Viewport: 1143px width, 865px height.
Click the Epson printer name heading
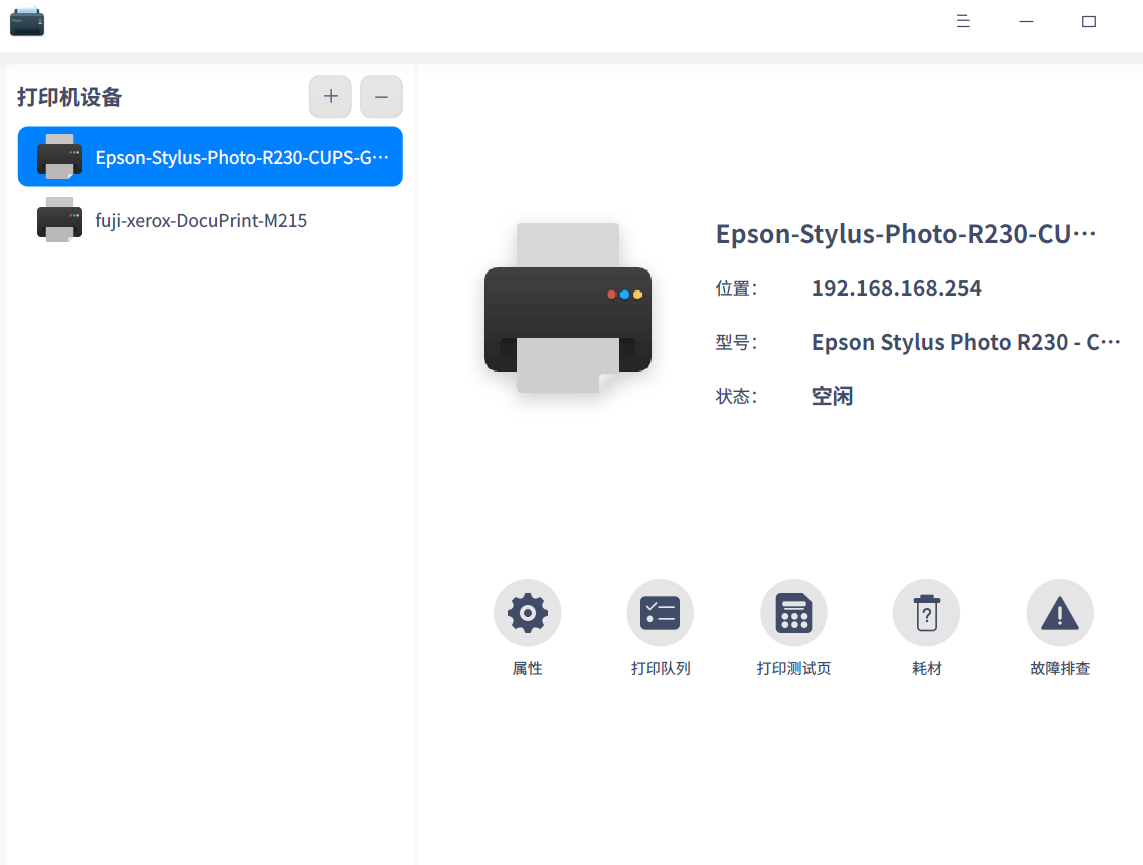tap(906, 234)
